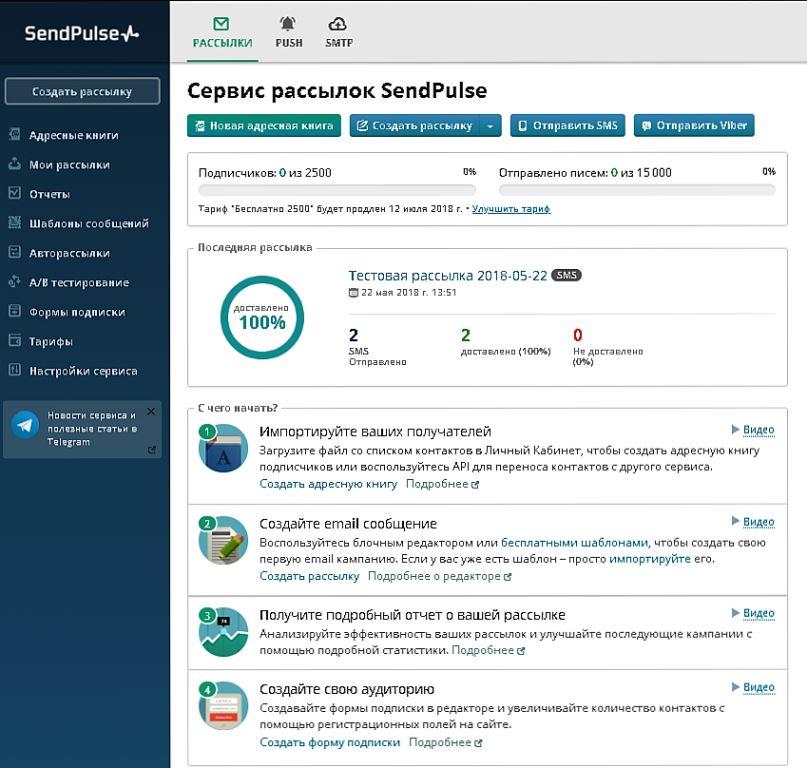
Task: Click the detailed report chart icon
Action: pyautogui.click(x=223, y=632)
